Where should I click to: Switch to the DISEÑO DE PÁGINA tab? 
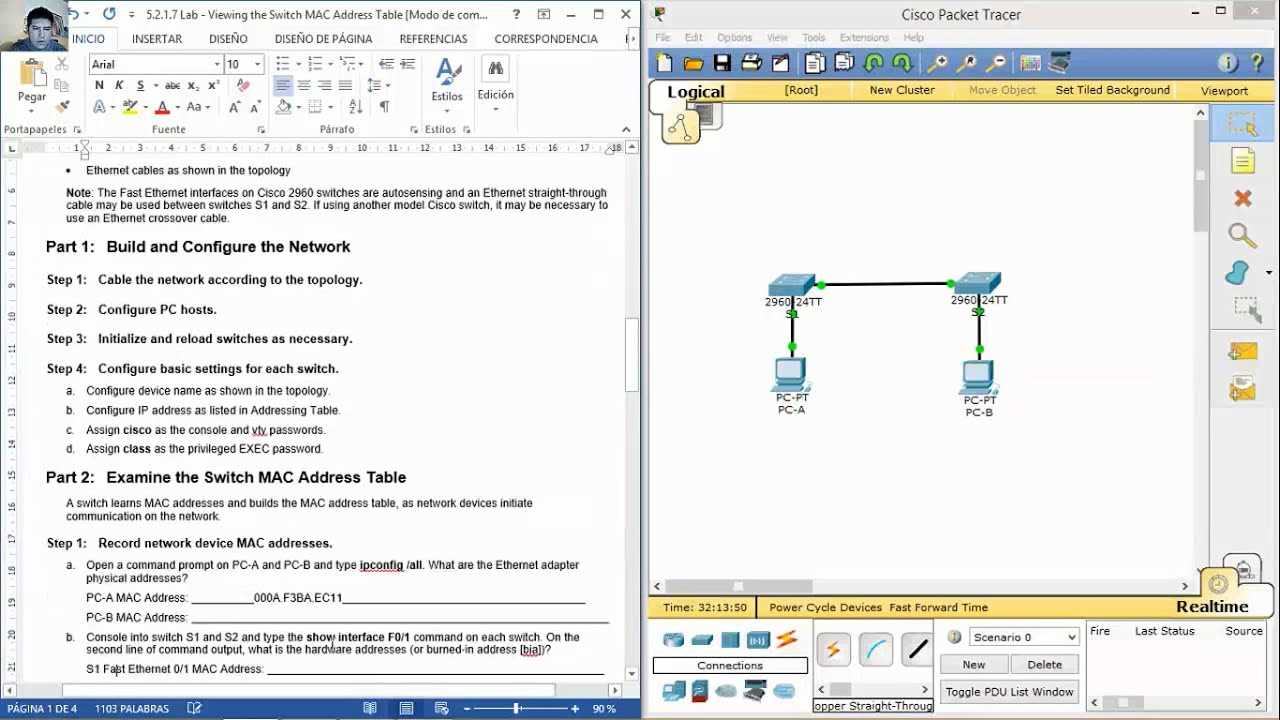[323, 39]
